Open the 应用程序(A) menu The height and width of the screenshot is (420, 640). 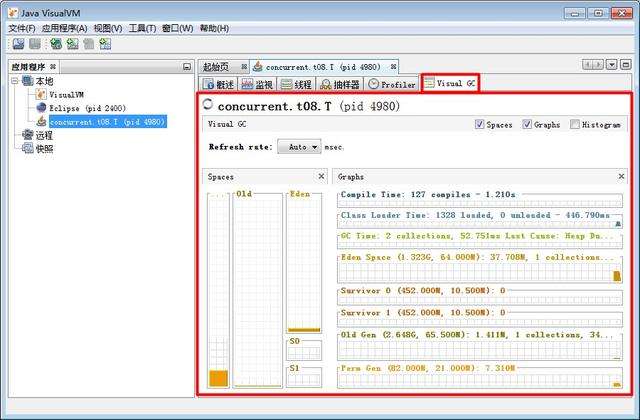[64, 29]
